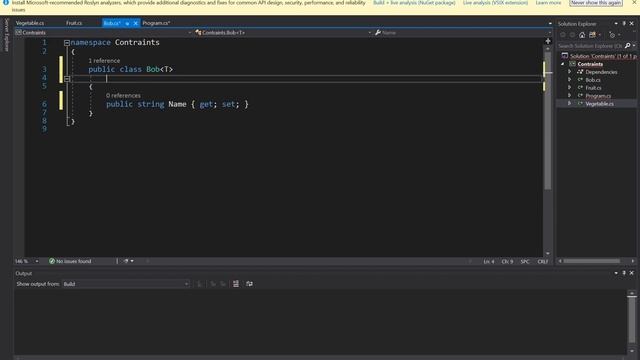Open Solution Explorer pending changes filter icon
This screenshot has height=360, width=640.
point(613,35)
